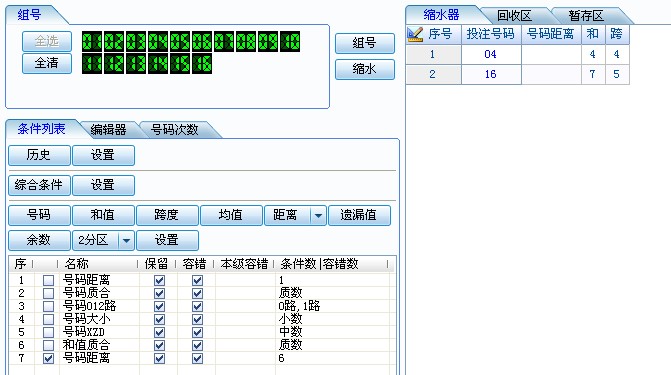Image resolution: width=671 pixels, height=375 pixels.
Task: Select green number tile 08
Action: (x=246, y=42)
